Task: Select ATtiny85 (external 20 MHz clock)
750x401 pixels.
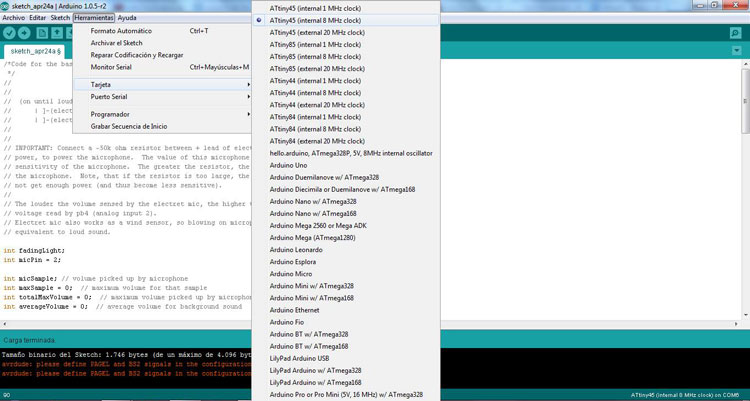Action: [x=345, y=68]
